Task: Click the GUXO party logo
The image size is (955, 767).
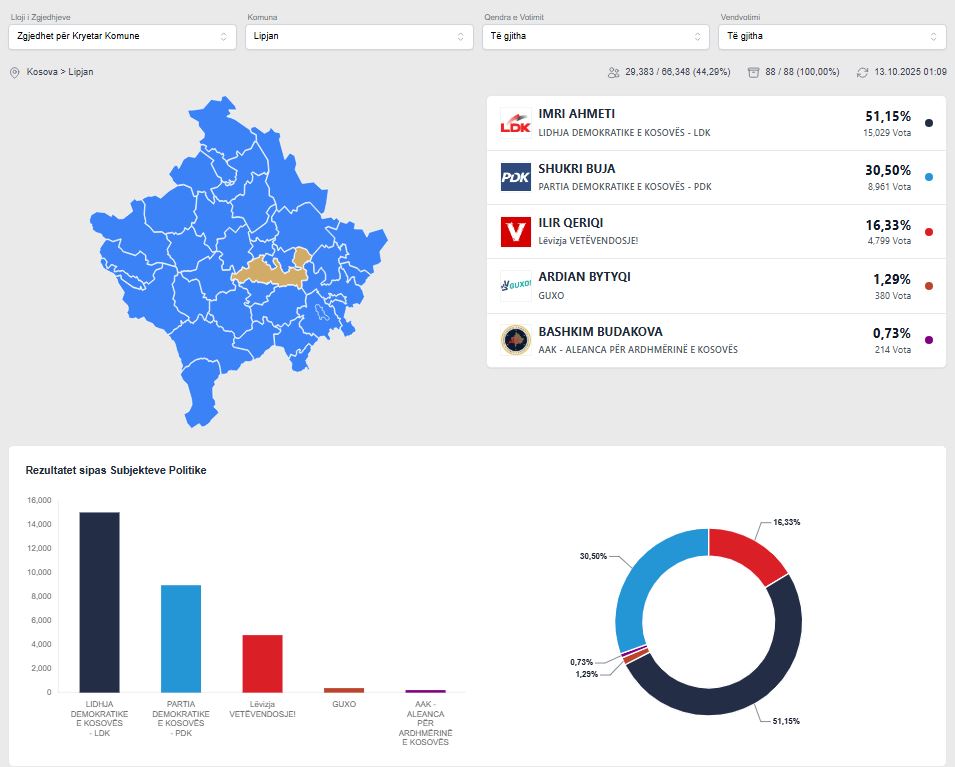Action: (515, 286)
